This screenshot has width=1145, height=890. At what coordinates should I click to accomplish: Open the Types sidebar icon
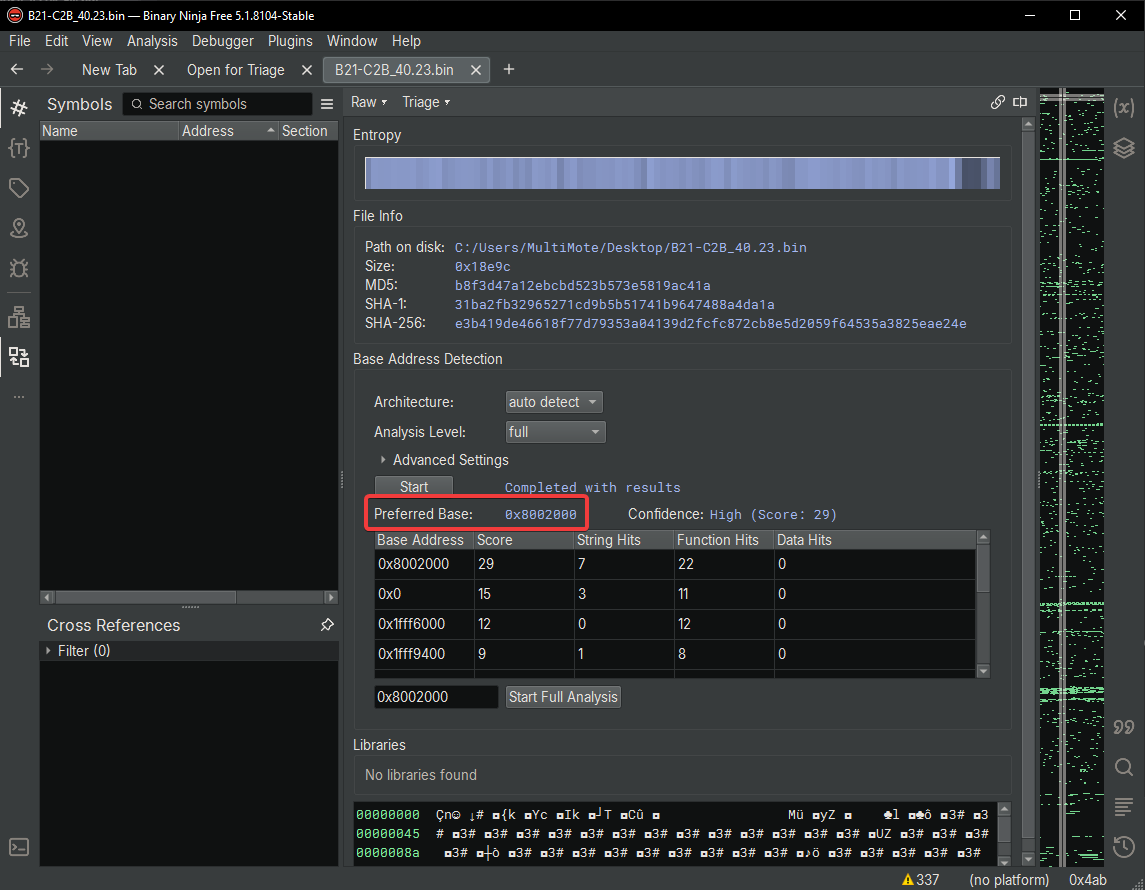click(x=19, y=148)
